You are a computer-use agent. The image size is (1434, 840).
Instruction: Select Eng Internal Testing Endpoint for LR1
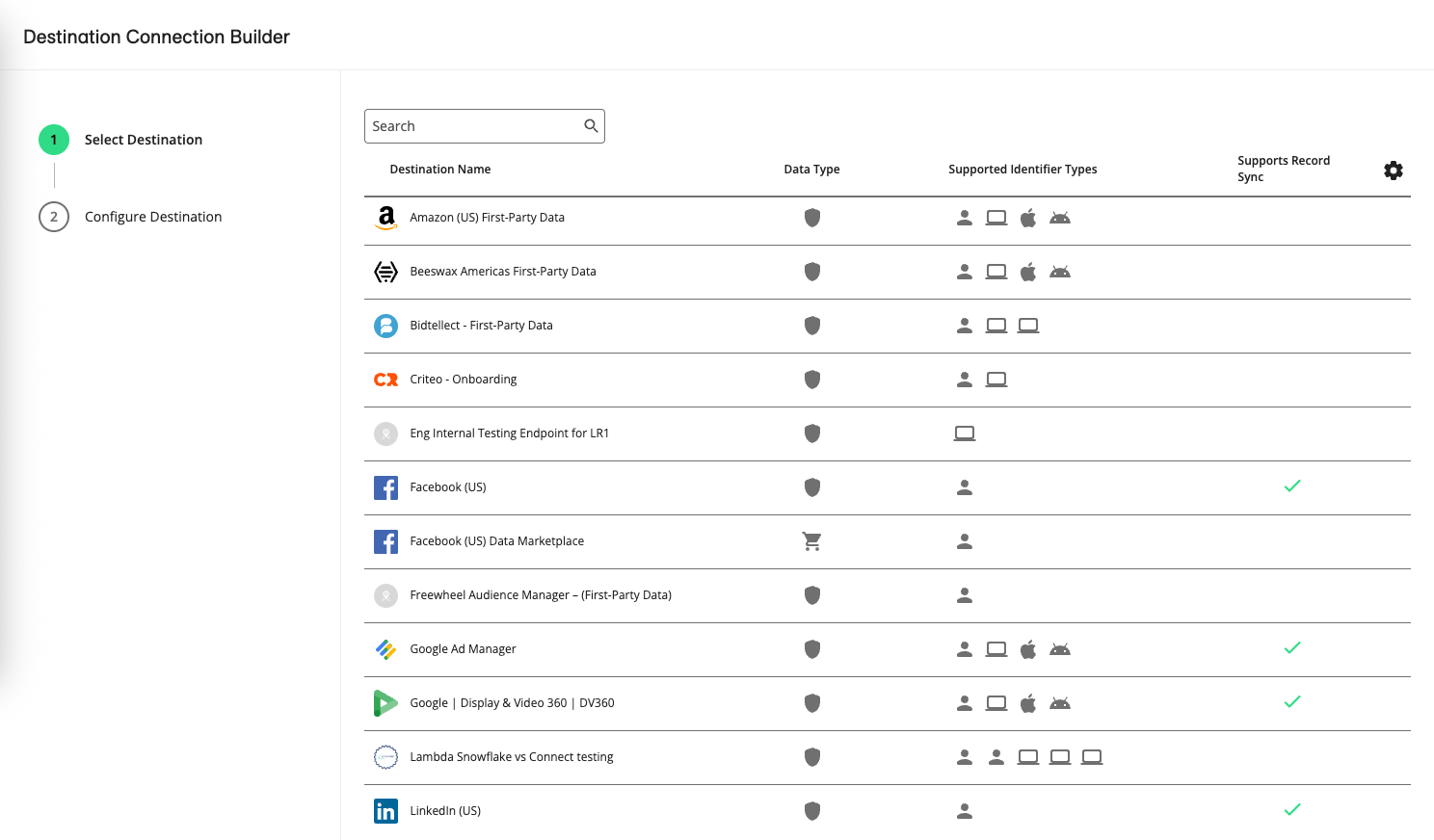[x=509, y=433]
